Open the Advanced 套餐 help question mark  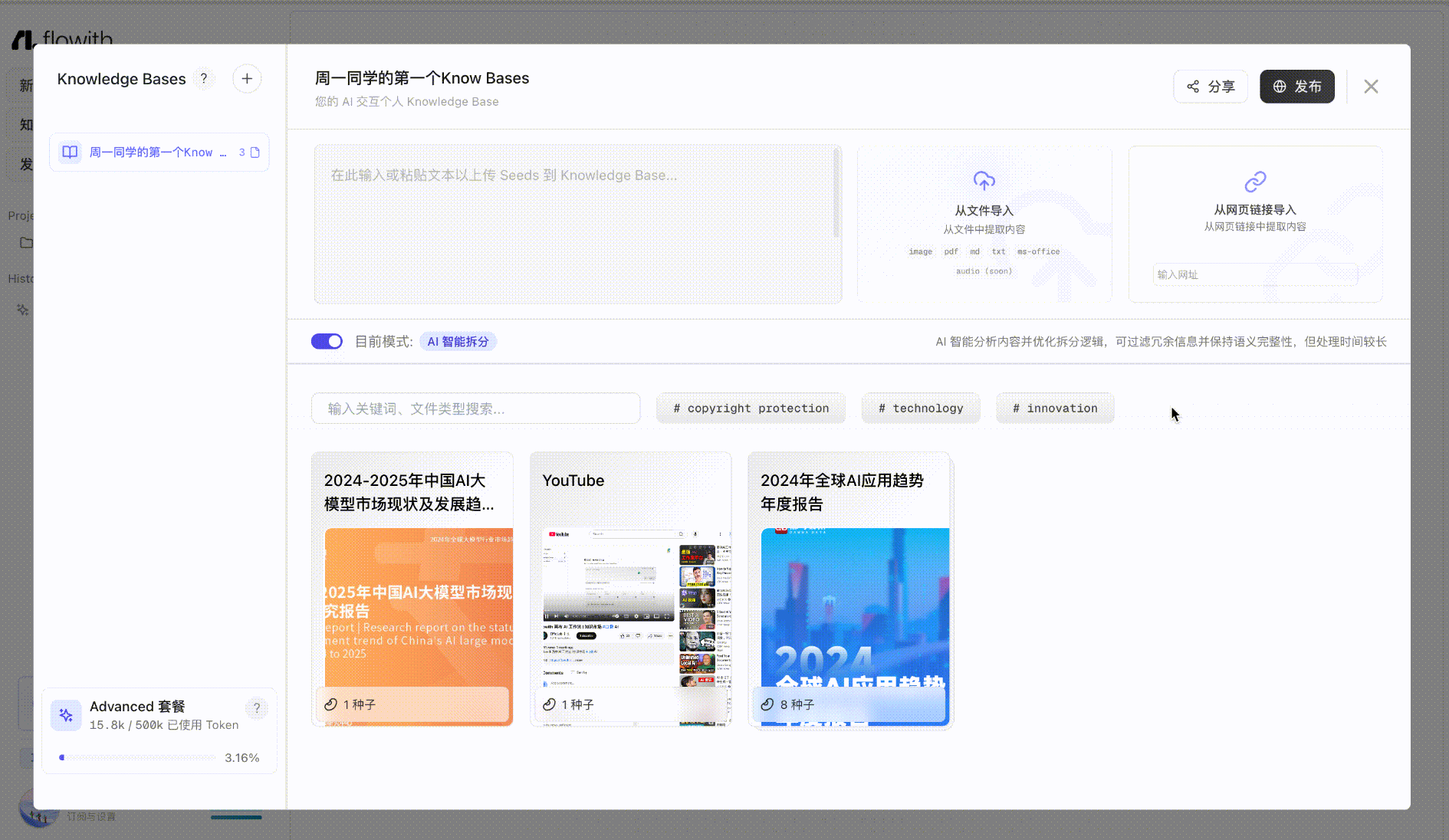tap(257, 707)
